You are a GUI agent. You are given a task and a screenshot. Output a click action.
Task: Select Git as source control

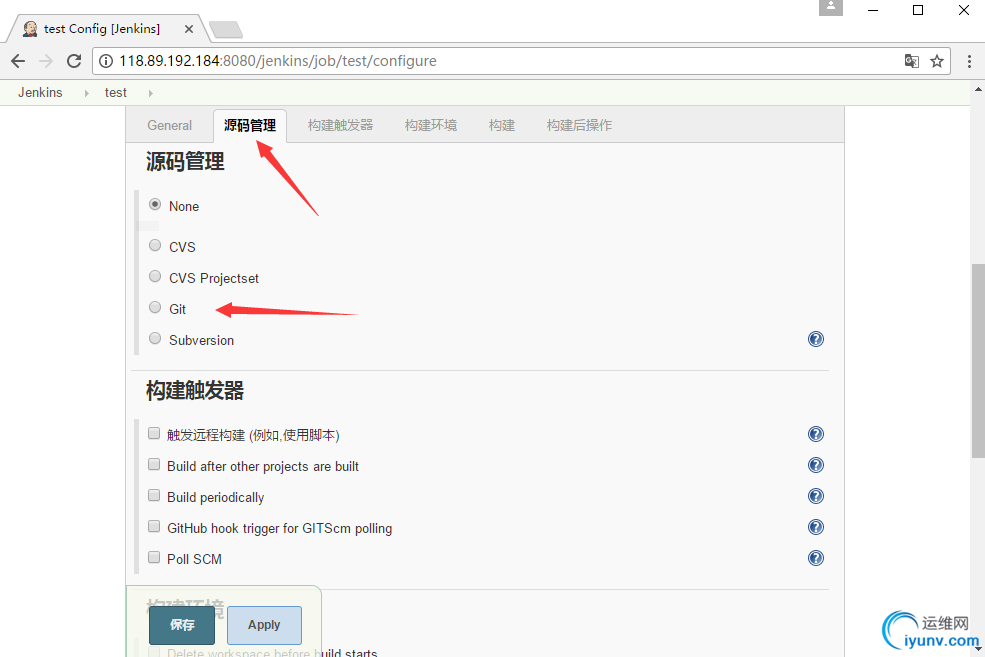coord(155,307)
